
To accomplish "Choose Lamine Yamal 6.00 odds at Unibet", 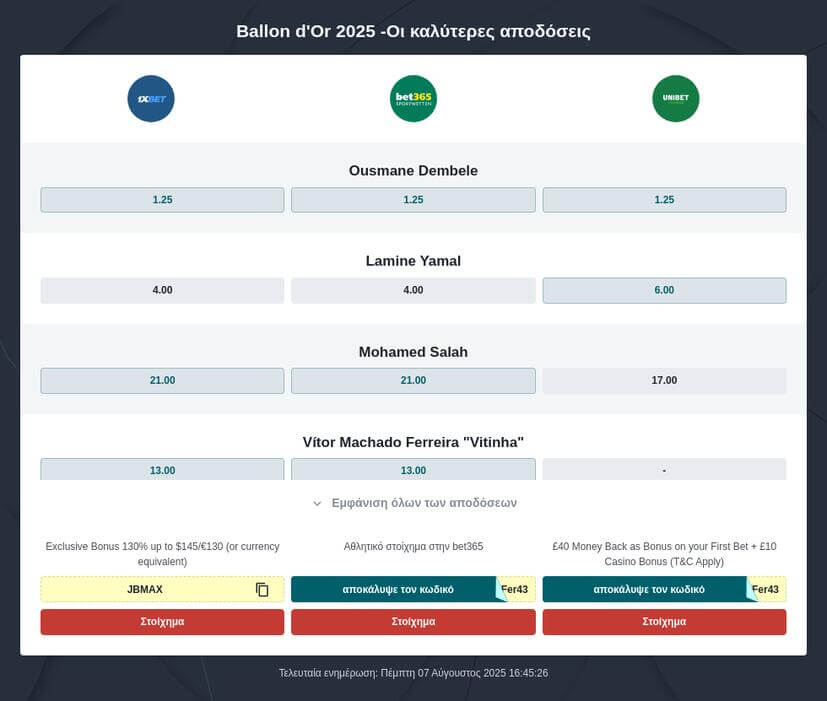I will (x=664, y=290).
